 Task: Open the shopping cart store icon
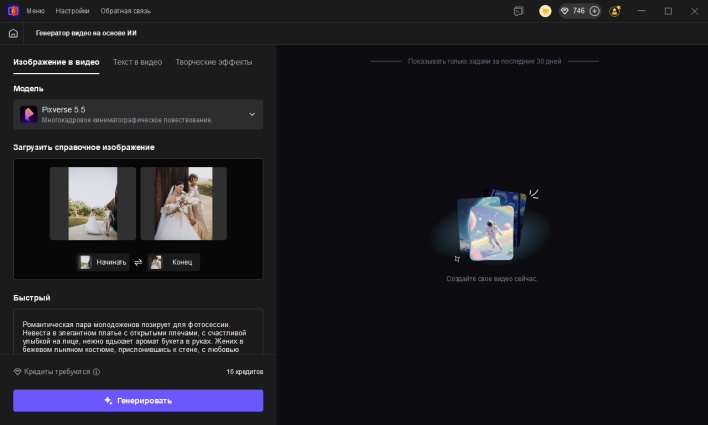[545, 11]
